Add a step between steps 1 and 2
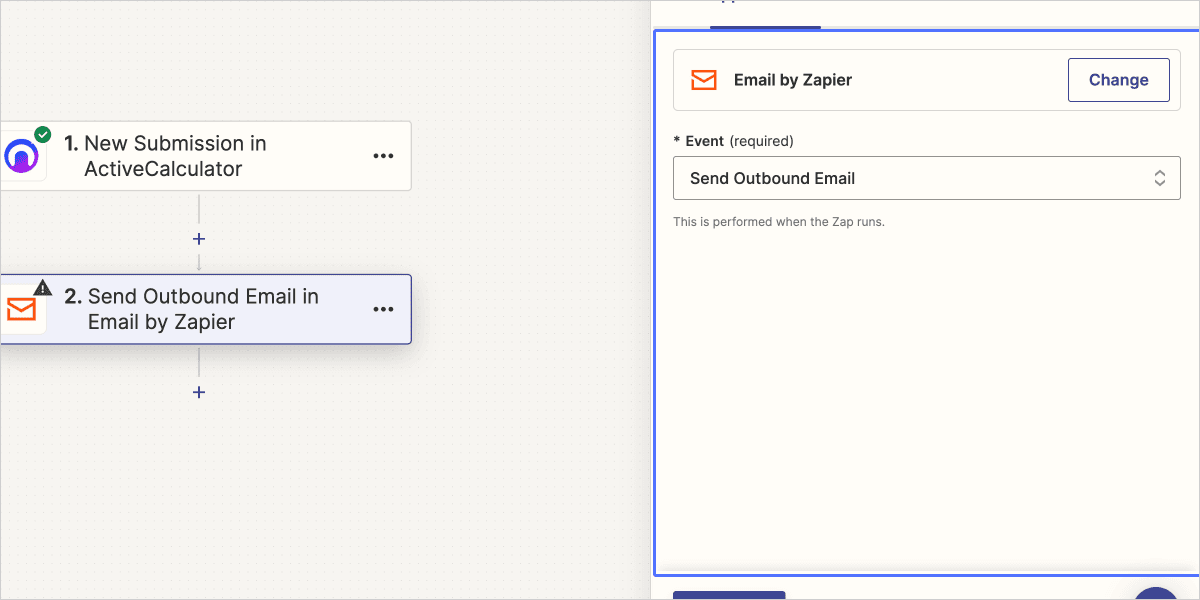The width and height of the screenshot is (1200, 600). [199, 239]
